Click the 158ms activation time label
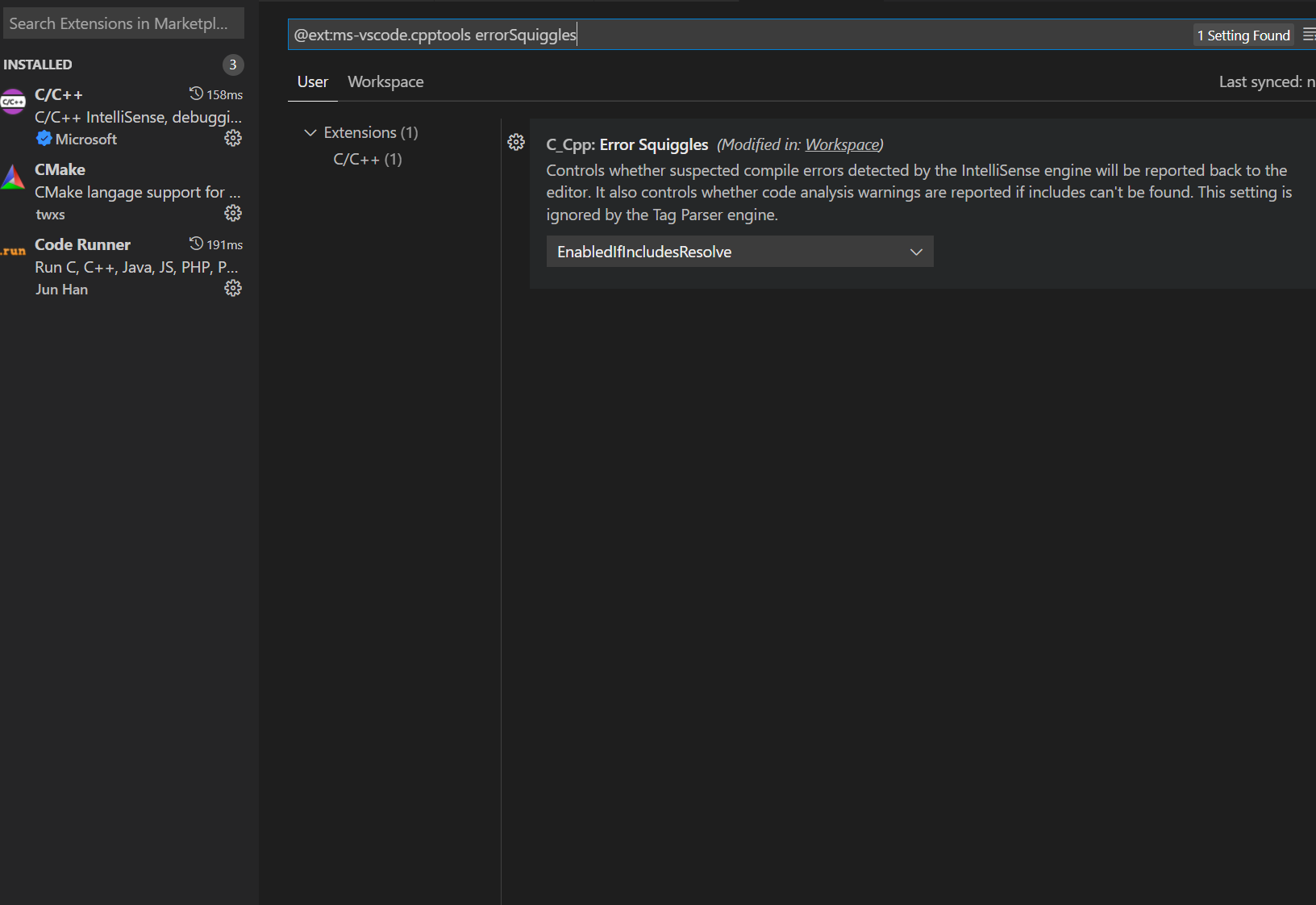 pyautogui.click(x=225, y=94)
